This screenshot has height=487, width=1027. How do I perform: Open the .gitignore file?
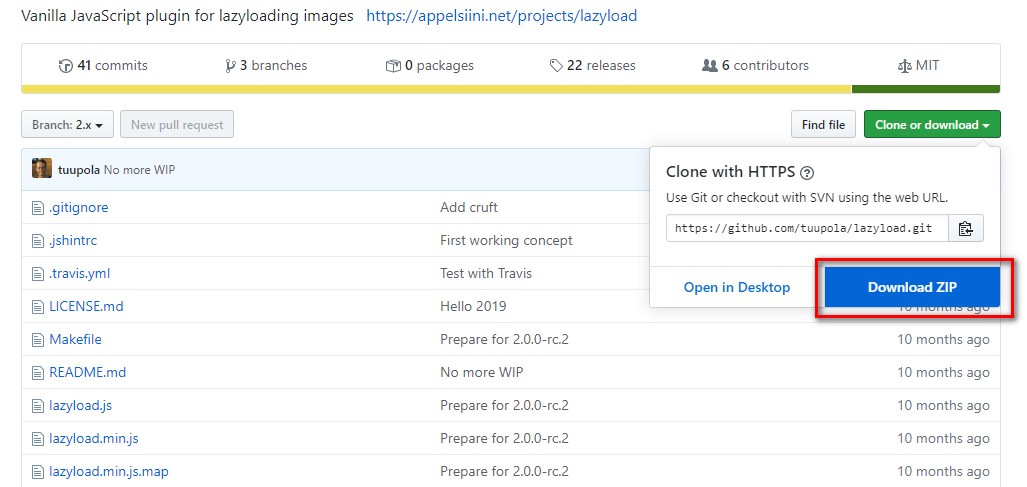(x=79, y=207)
